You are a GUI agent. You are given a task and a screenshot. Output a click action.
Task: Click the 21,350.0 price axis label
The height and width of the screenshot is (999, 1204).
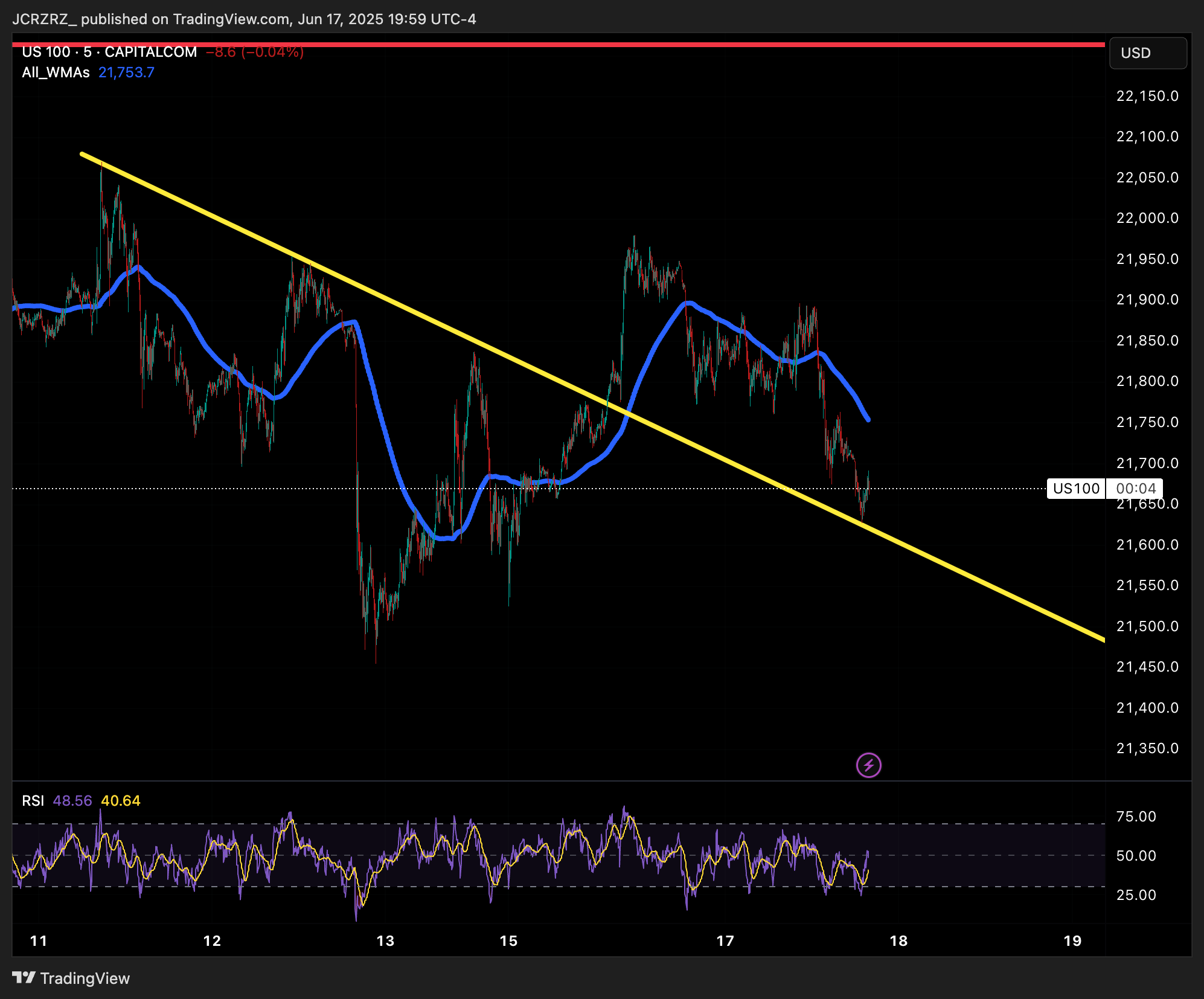coord(1147,748)
